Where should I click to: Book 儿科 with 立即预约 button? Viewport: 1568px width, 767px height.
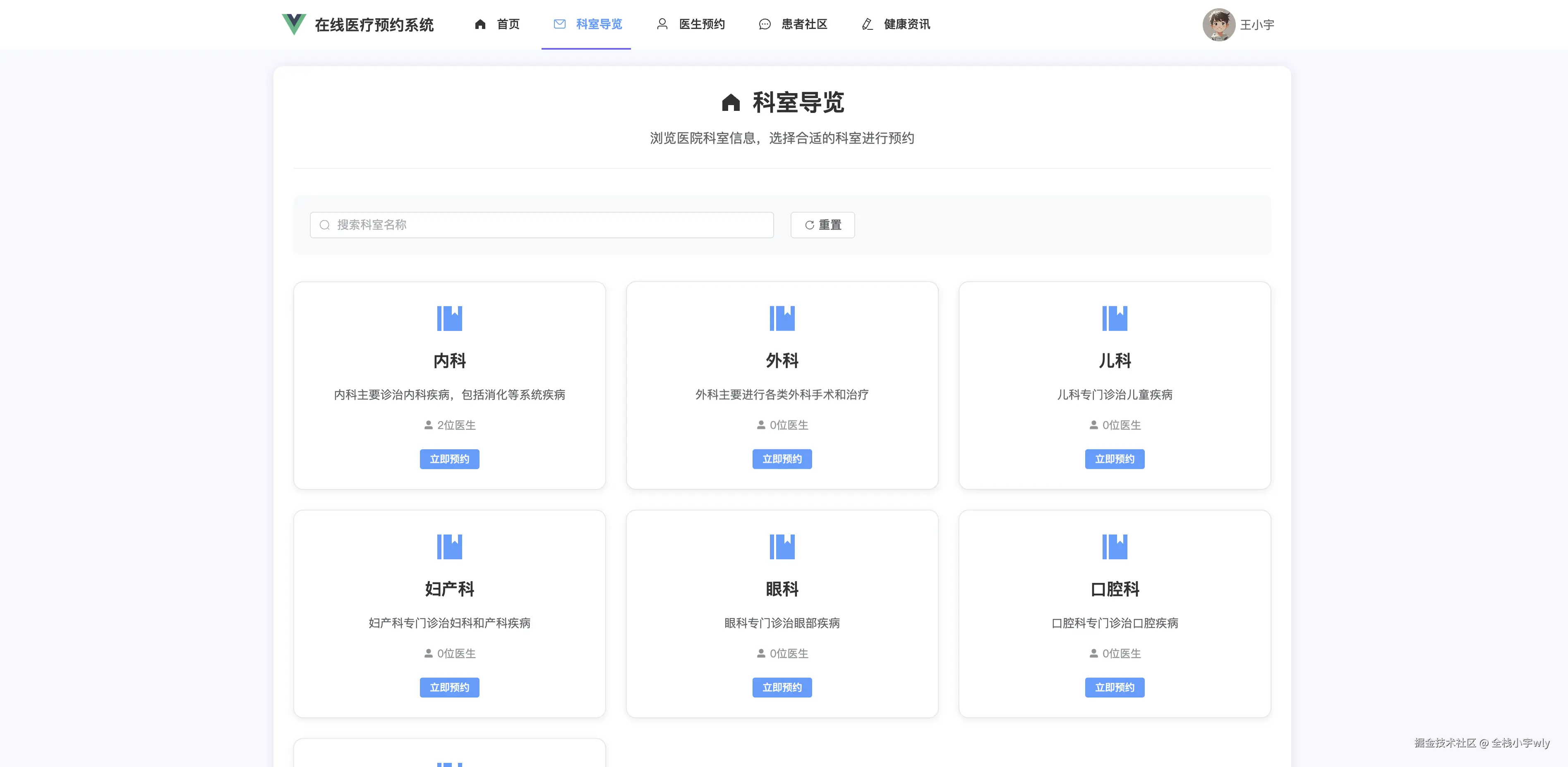[1115, 459]
